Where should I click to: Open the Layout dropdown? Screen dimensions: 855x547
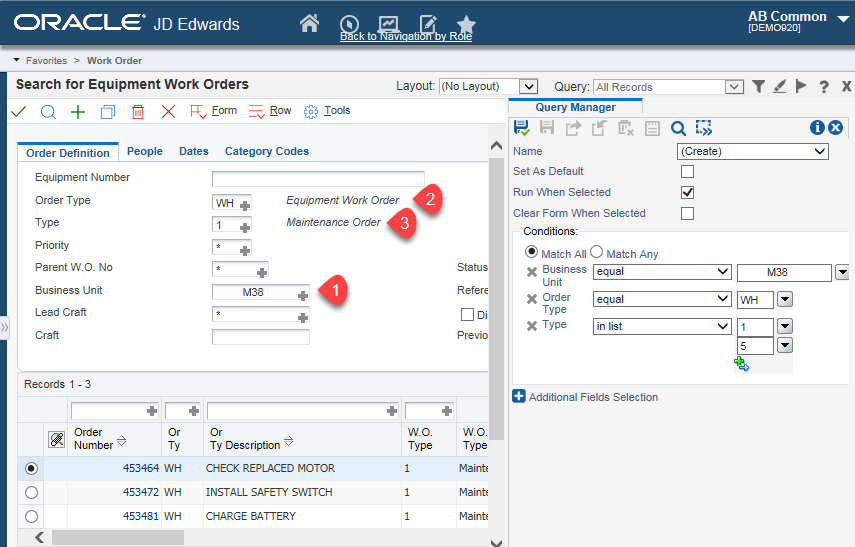tap(528, 86)
